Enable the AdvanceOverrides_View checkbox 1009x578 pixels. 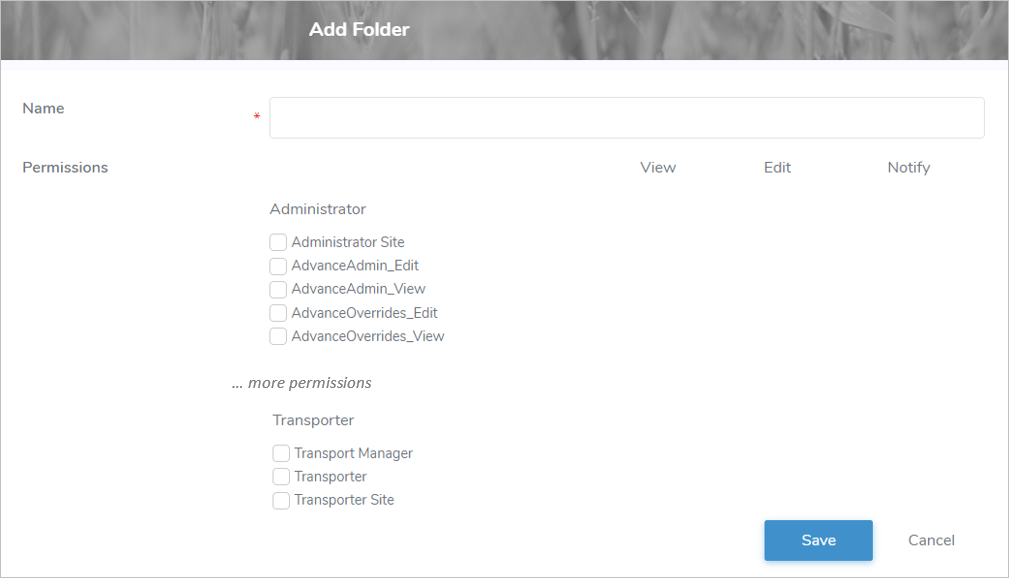tap(278, 336)
